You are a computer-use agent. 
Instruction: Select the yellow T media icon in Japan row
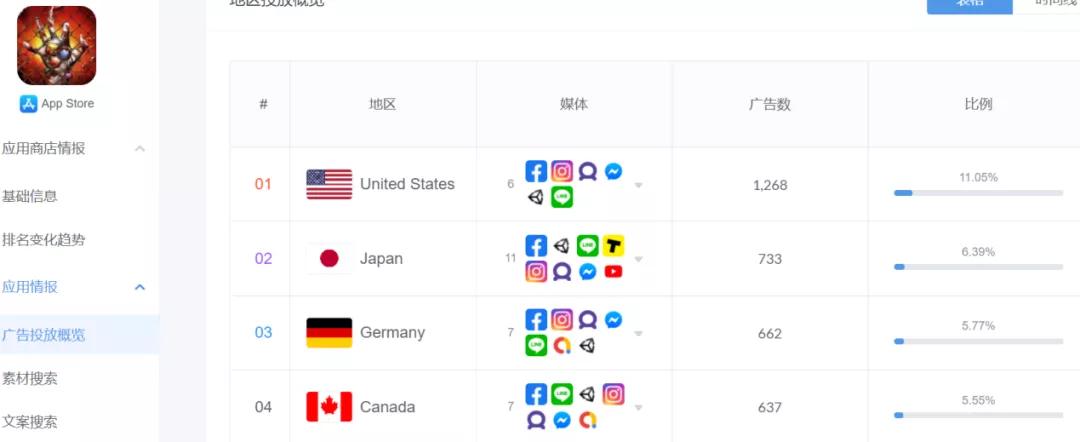(614, 246)
